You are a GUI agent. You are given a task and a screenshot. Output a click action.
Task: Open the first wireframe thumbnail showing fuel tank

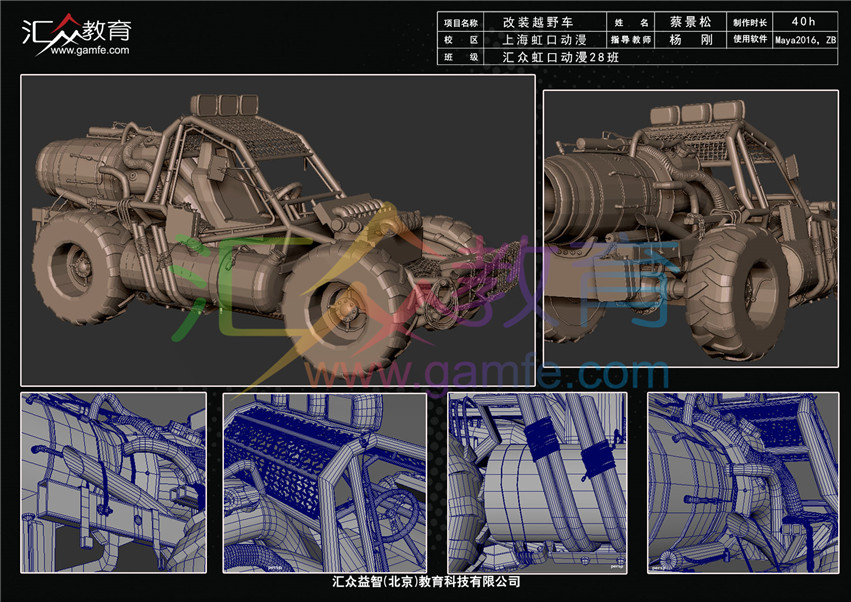[x=113, y=482]
